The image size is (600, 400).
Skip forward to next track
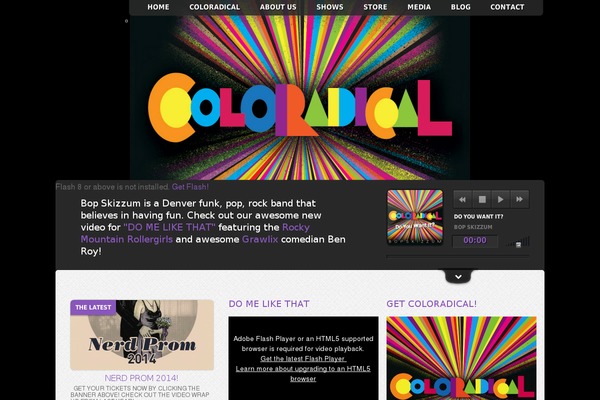[x=519, y=199]
